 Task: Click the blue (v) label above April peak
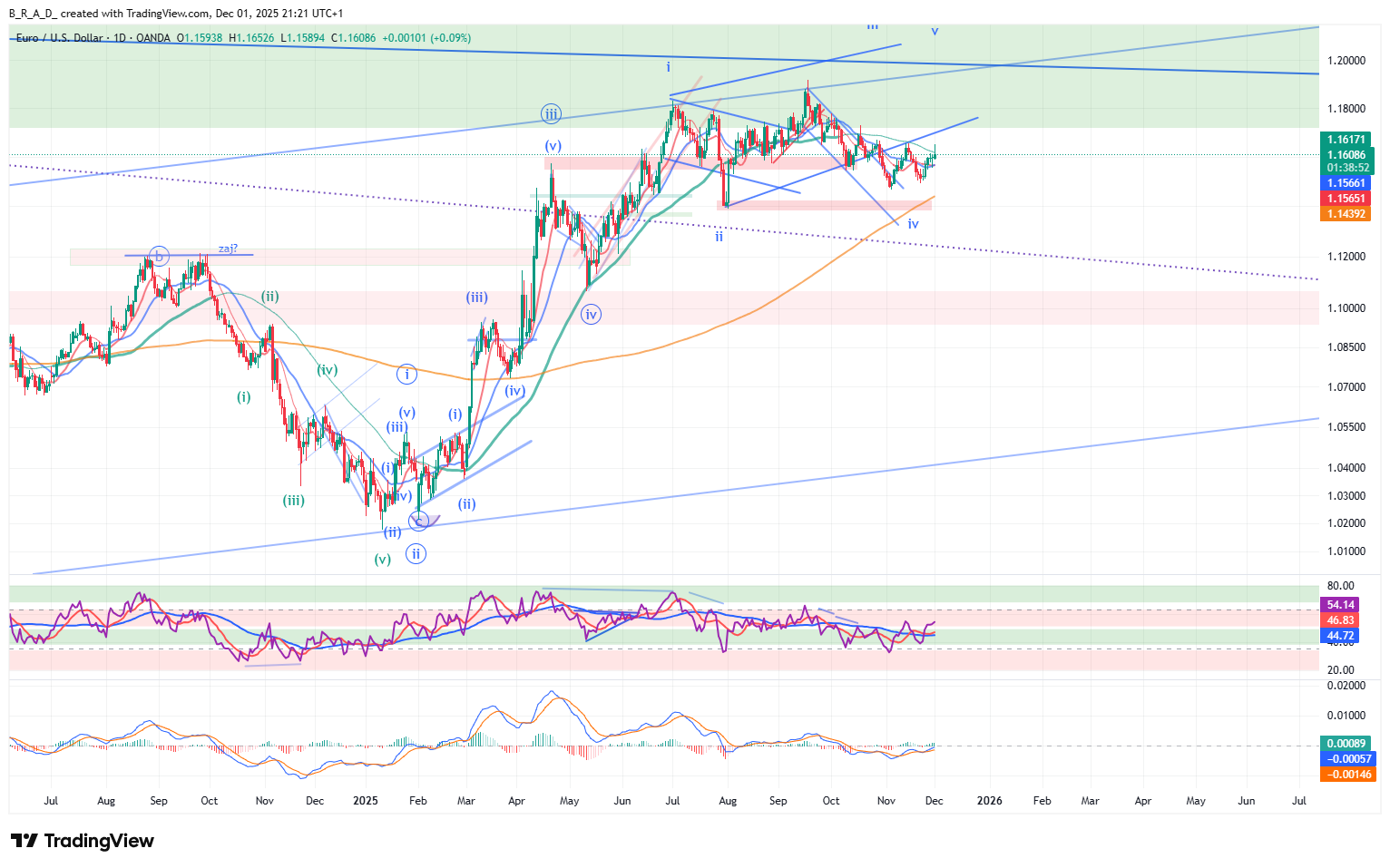point(553,145)
